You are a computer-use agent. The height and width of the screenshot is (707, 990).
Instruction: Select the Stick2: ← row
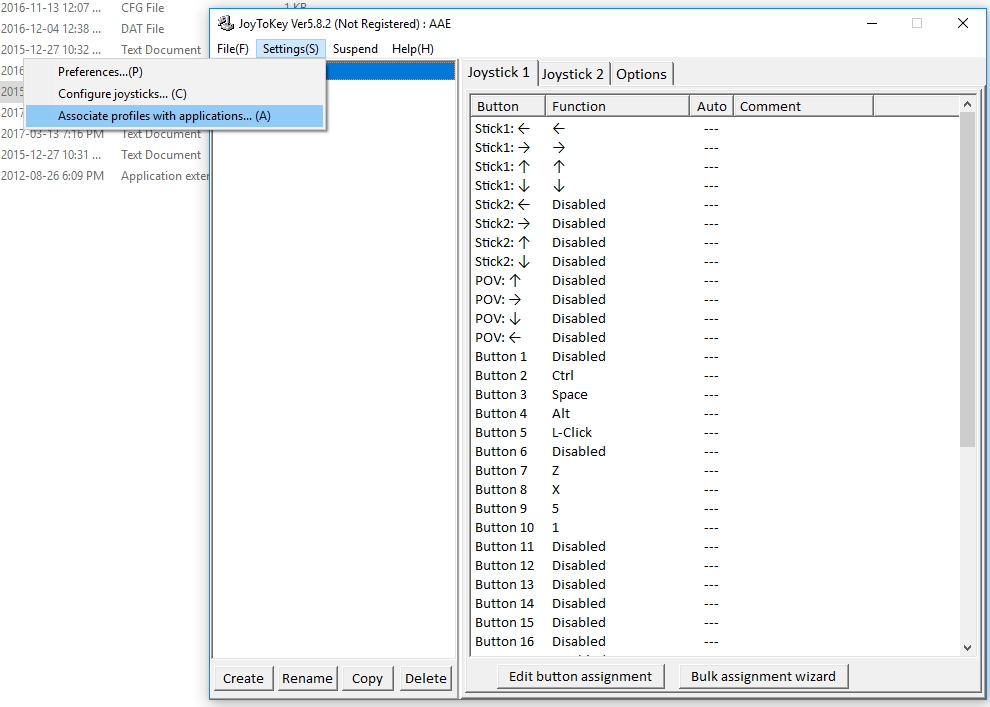pos(715,205)
